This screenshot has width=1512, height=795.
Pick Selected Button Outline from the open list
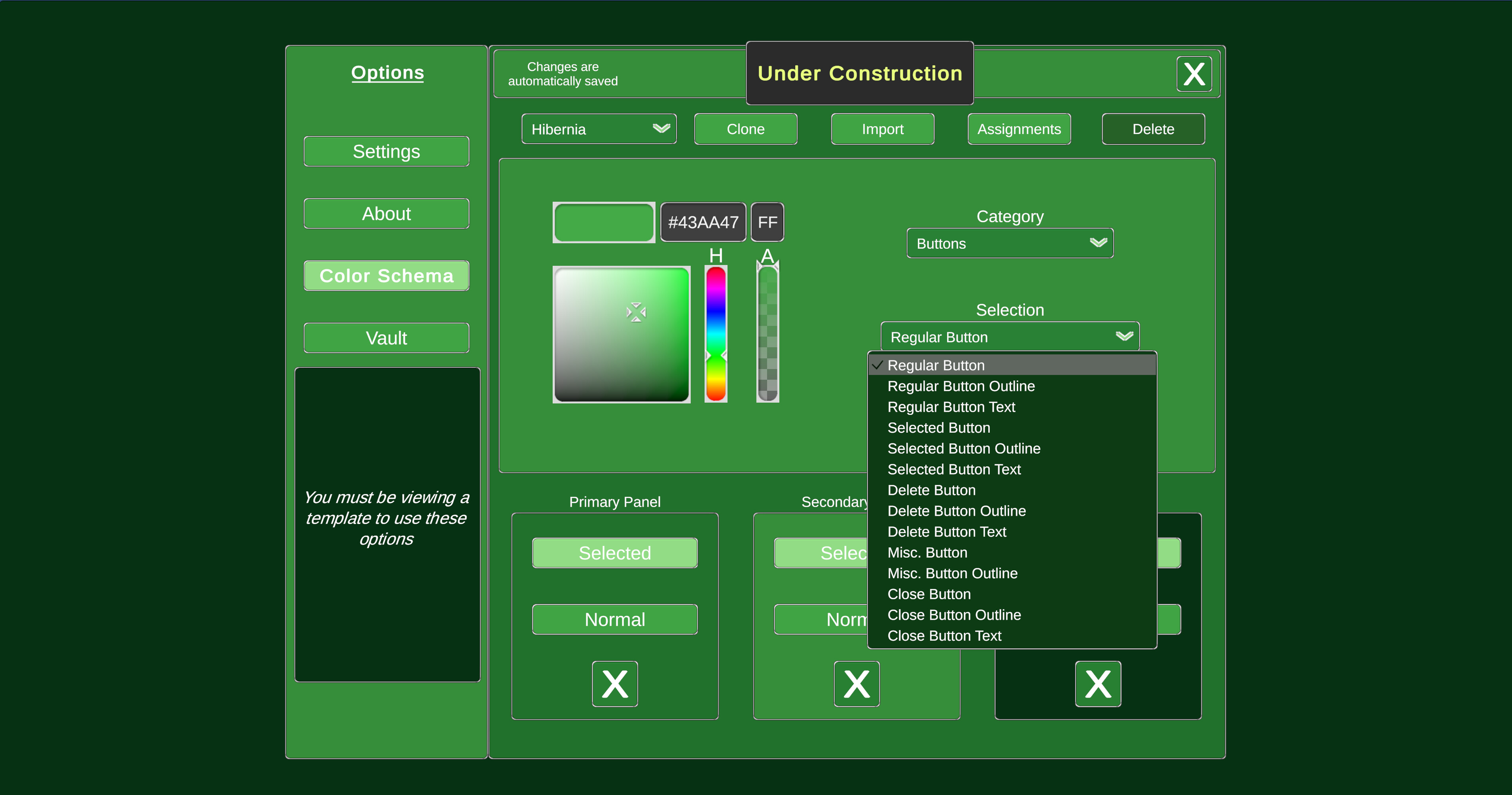click(964, 448)
